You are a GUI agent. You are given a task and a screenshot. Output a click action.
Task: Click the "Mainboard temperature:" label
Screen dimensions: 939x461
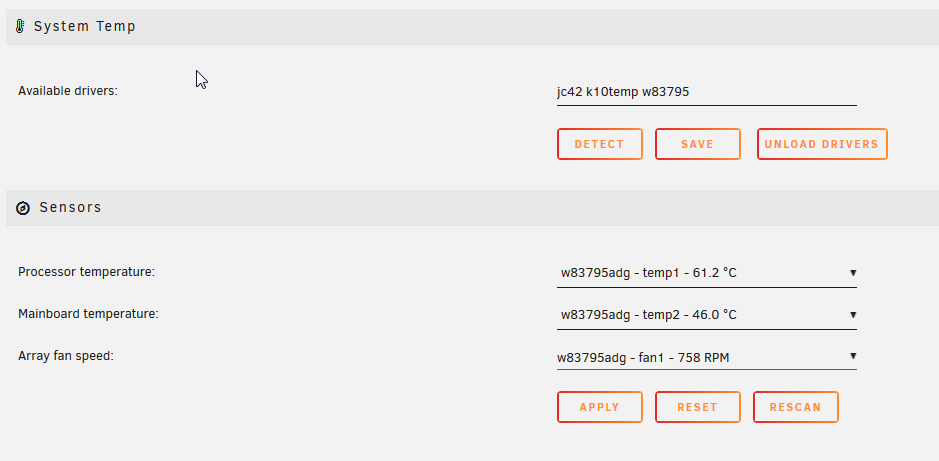tap(88, 314)
